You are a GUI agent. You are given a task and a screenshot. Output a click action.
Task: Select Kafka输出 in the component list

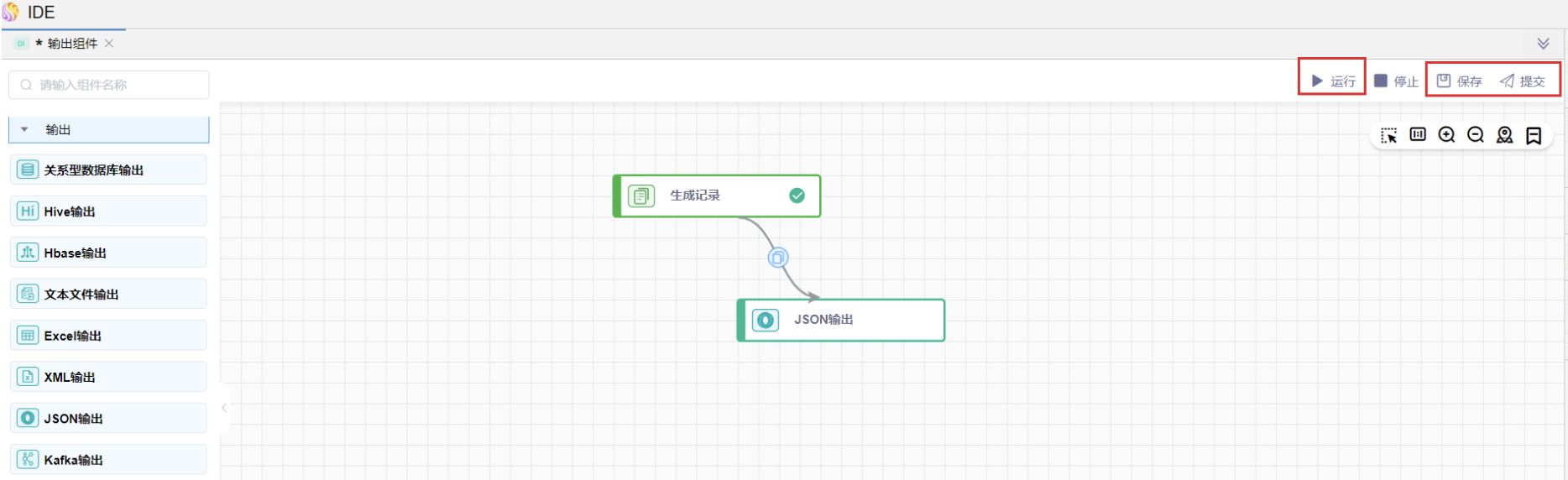click(x=108, y=460)
